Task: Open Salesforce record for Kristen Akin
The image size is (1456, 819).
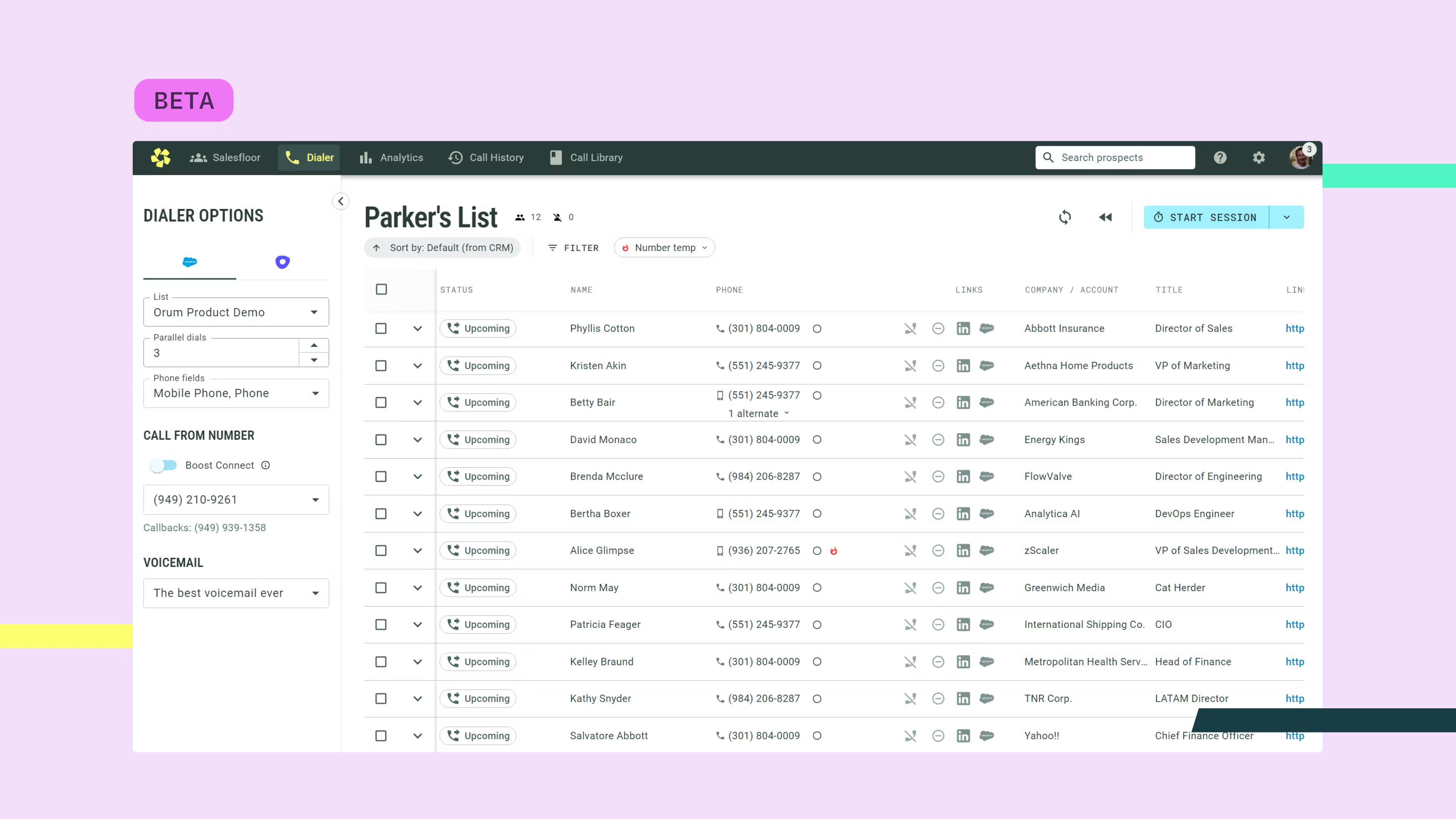Action: click(987, 366)
